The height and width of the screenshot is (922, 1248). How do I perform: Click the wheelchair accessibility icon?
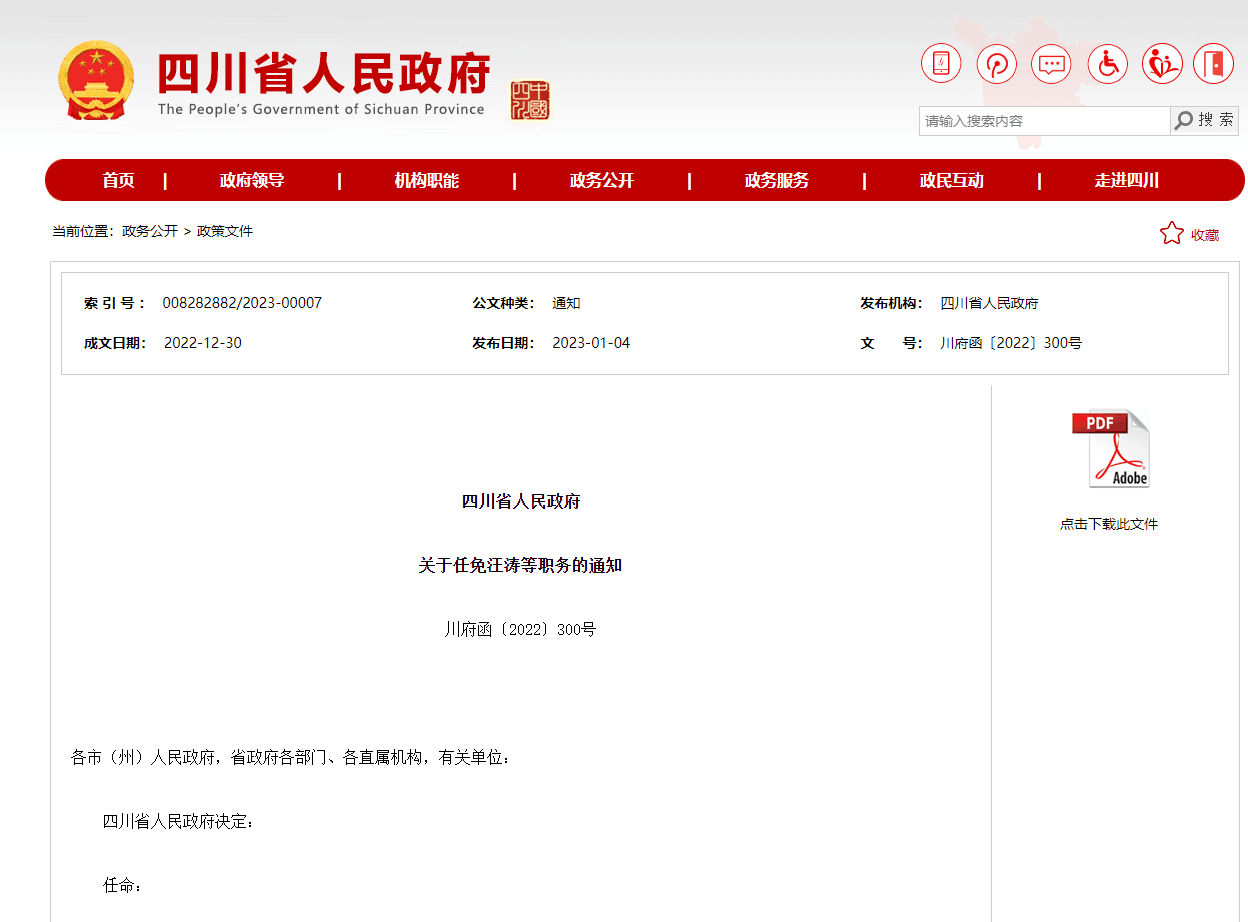coord(1107,62)
